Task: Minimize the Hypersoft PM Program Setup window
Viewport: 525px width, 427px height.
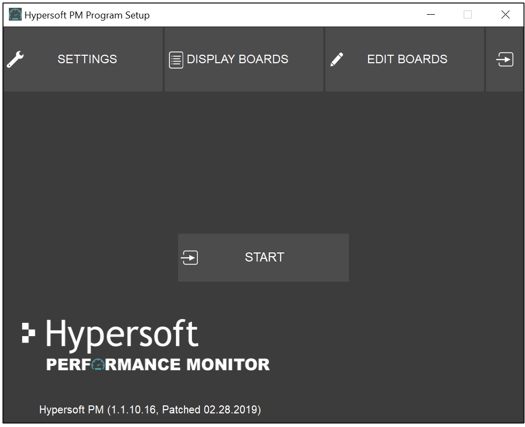Action: (431, 15)
